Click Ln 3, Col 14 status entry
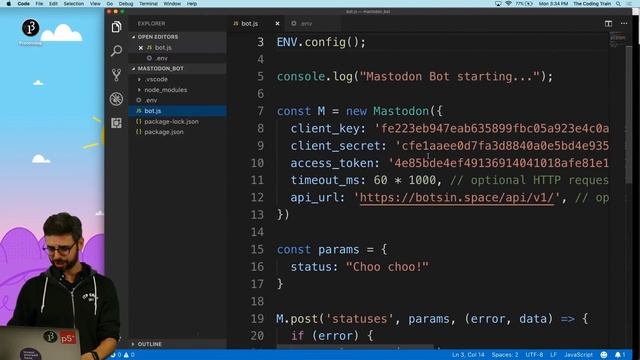 [x=468, y=355]
